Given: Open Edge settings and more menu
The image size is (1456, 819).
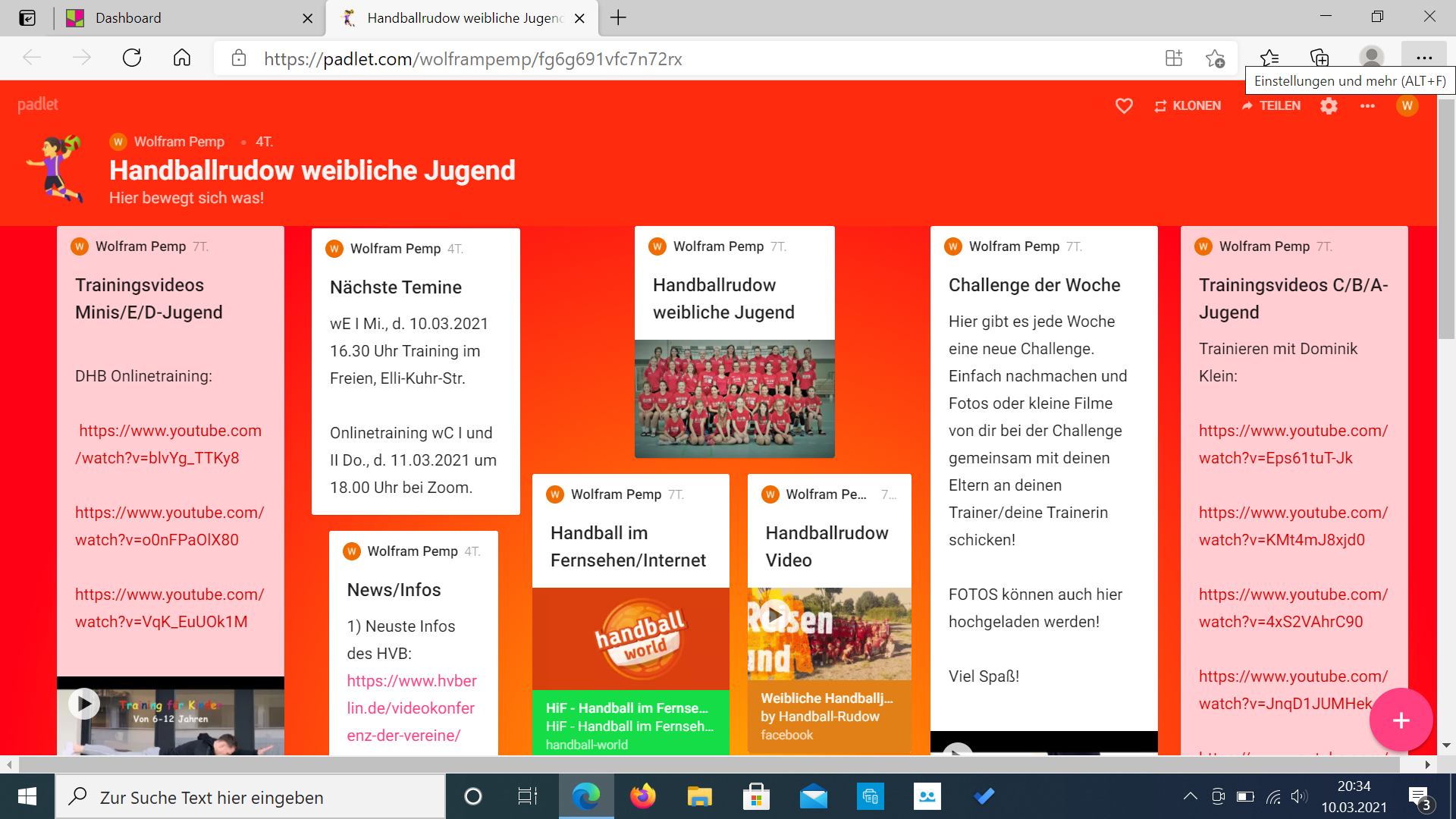Looking at the screenshot, I should [1424, 58].
